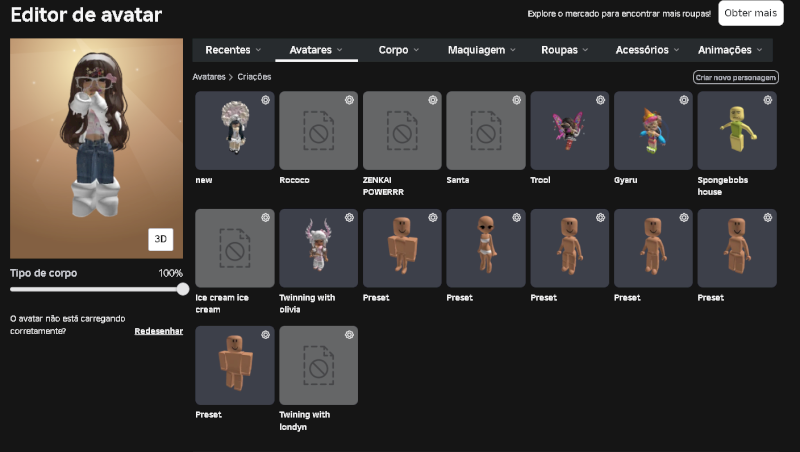Select the Trool avatar thumbnail
This screenshot has height=452, width=800.
pos(569,131)
